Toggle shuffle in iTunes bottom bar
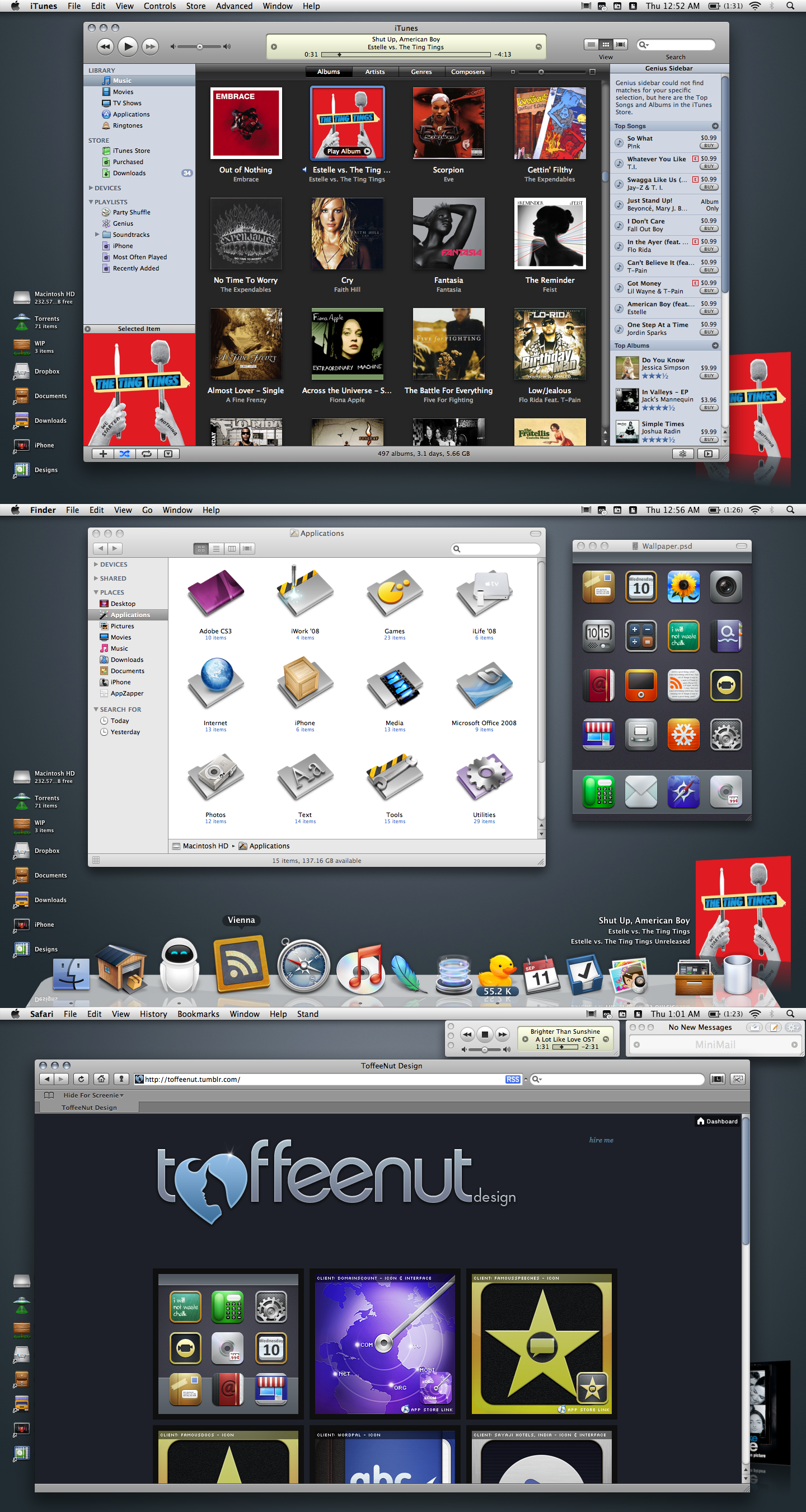This screenshot has width=806, height=1512. pyautogui.click(x=125, y=454)
